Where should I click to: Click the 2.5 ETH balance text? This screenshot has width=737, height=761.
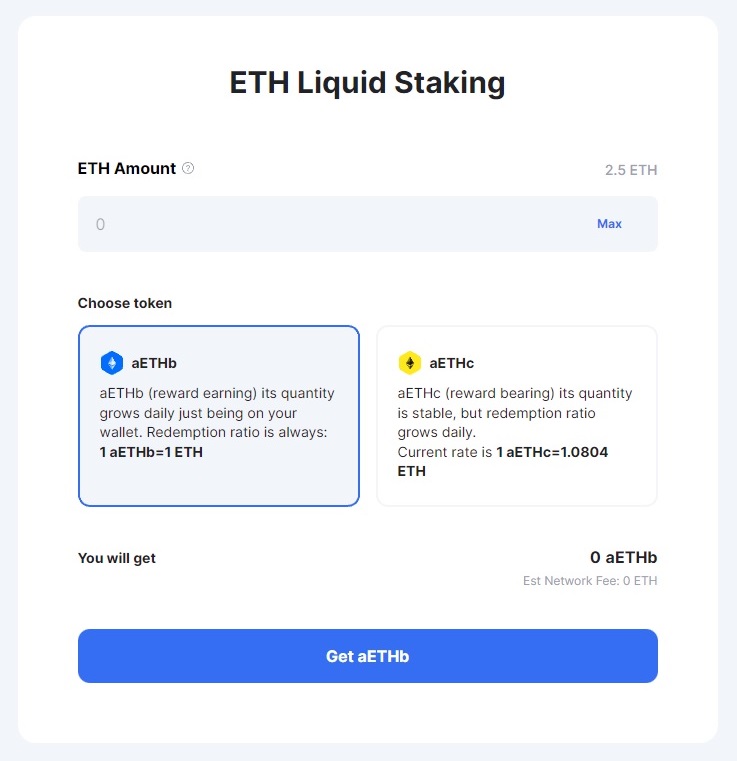(631, 170)
